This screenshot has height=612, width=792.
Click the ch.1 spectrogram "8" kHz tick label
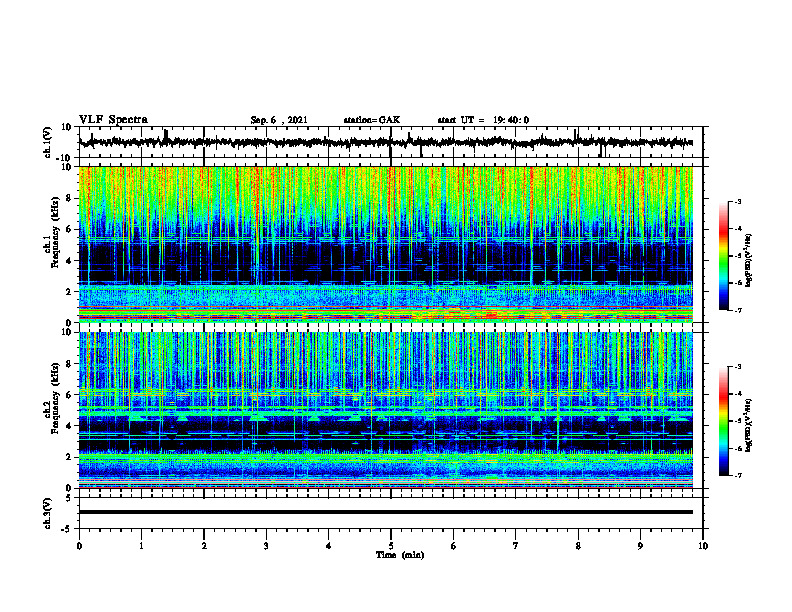pyautogui.click(x=70, y=198)
